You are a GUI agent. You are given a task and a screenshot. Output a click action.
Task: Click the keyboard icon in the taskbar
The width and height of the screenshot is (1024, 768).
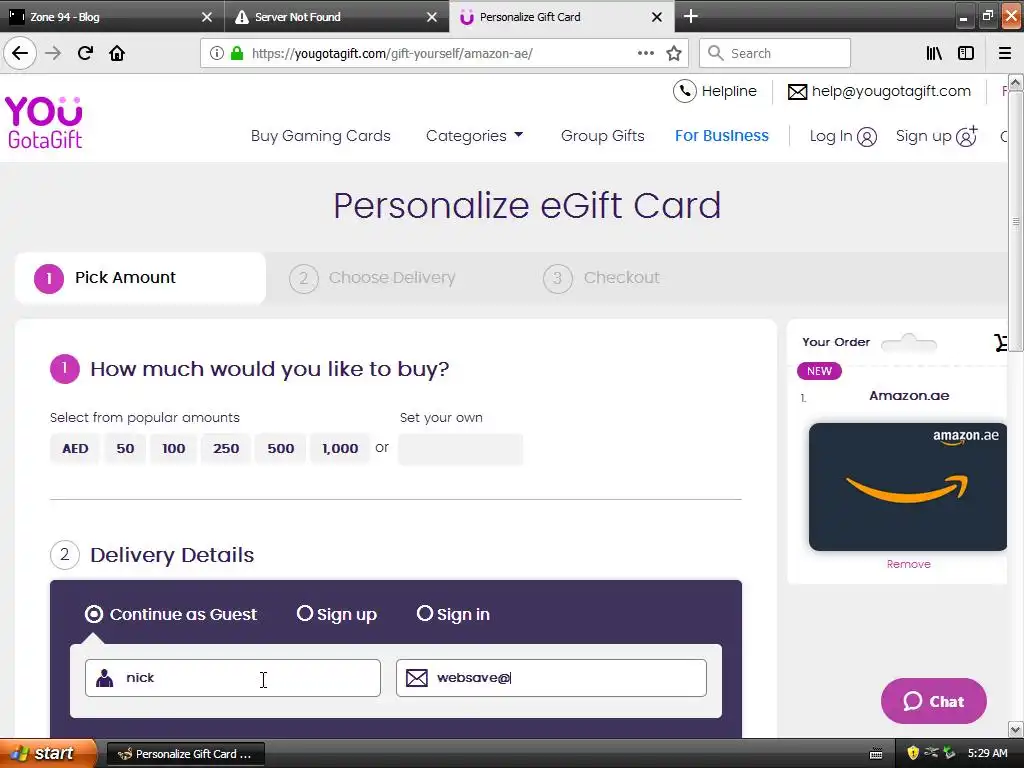pos(876,754)
